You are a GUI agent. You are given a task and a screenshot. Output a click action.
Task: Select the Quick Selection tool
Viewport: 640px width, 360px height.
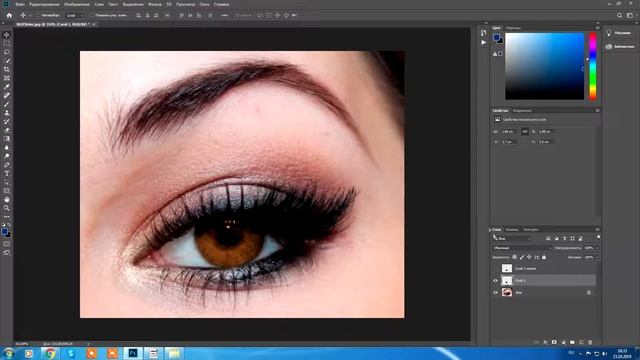click(7, 61)
